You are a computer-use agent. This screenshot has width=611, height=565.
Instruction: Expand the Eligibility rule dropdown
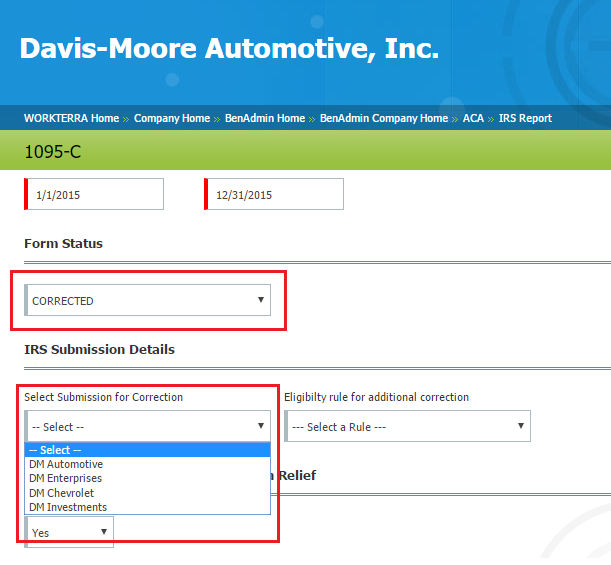coord(407,426)
